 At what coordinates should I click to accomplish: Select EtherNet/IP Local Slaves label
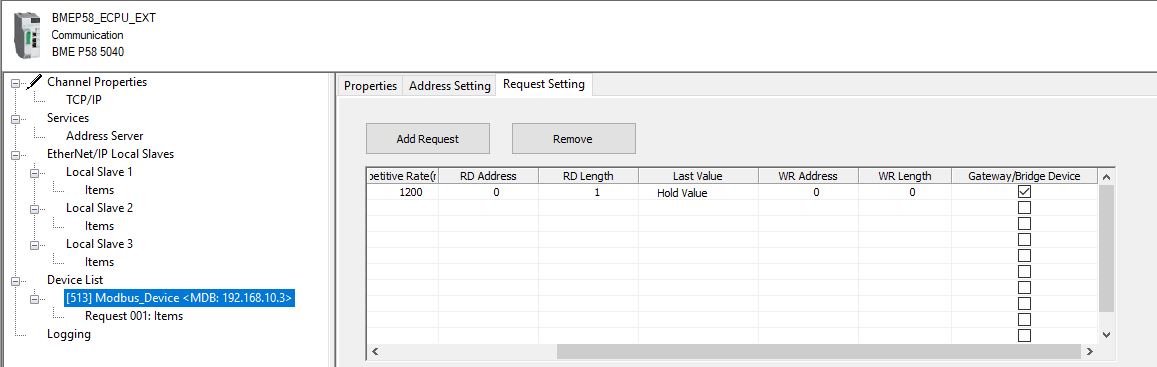[111, 154]
